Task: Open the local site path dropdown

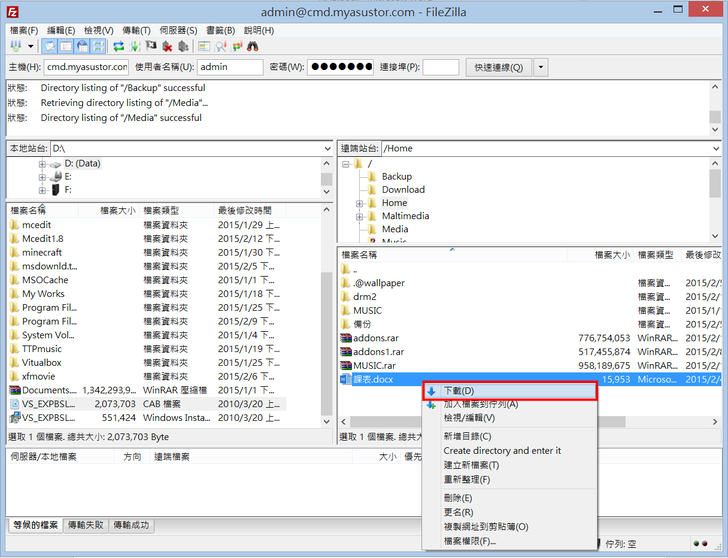Action: [x=327, y=148]
